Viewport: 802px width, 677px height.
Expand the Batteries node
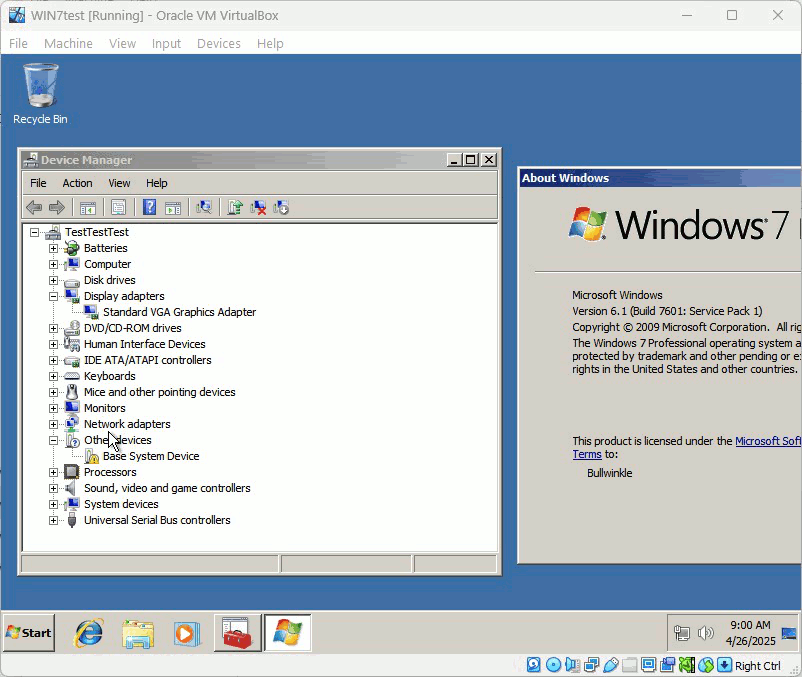53,249
